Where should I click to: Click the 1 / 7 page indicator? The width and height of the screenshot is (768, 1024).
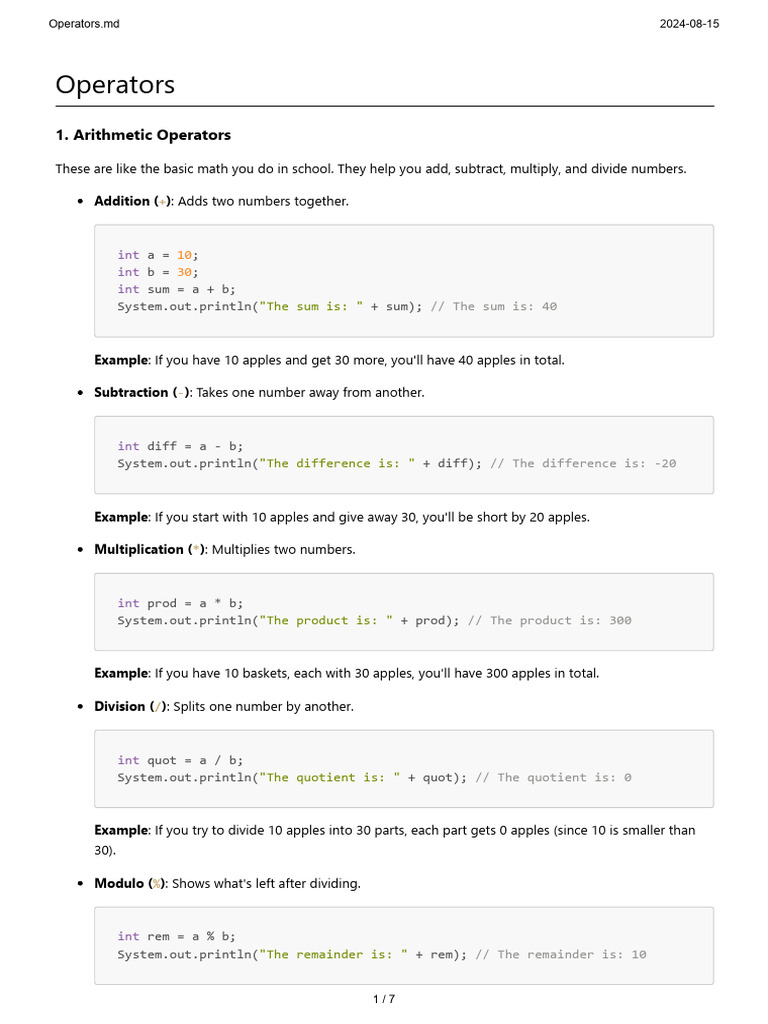click(x=384, y=998)
